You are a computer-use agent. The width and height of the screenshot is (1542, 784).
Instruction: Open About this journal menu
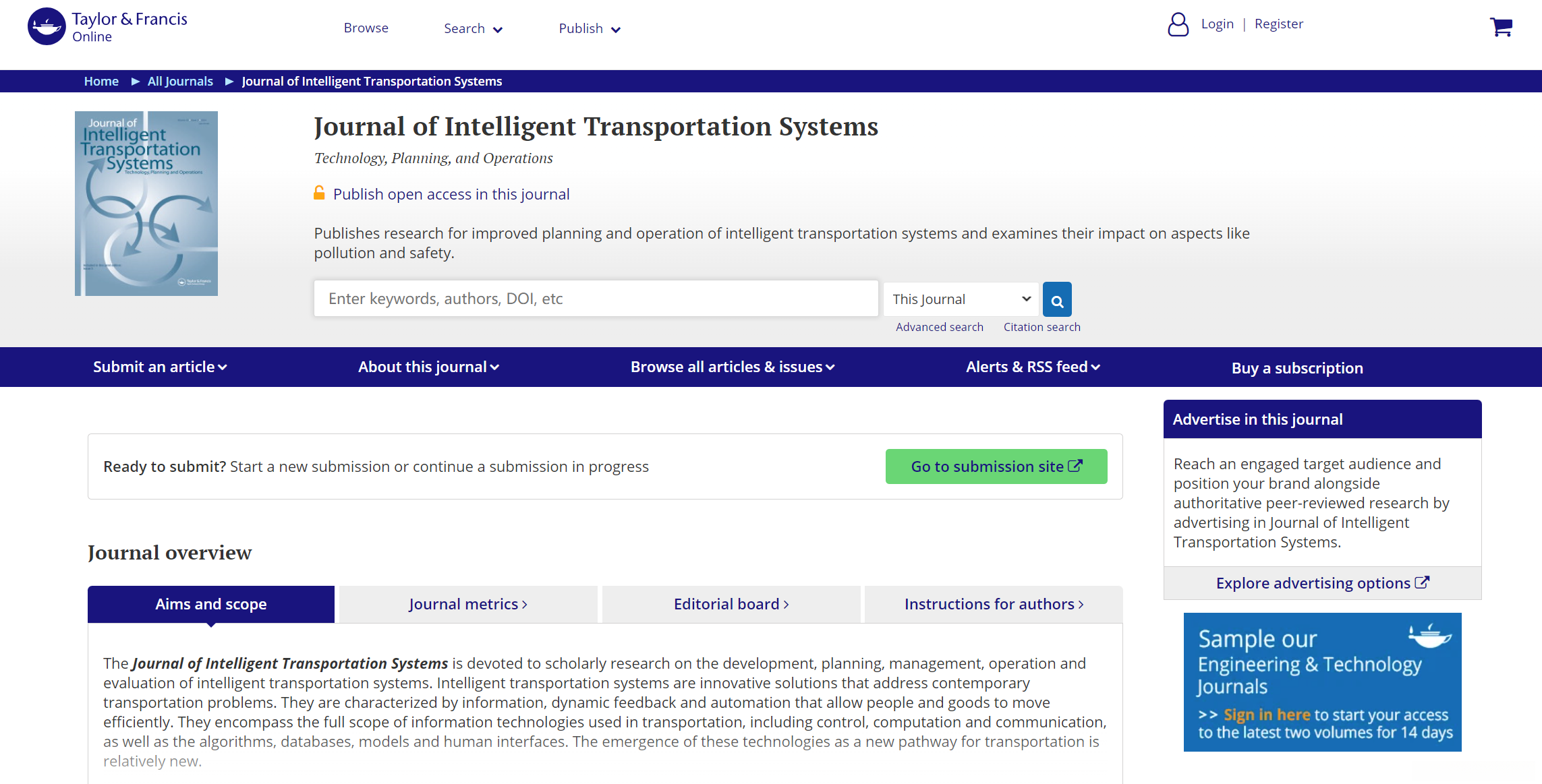click(428, 367)
